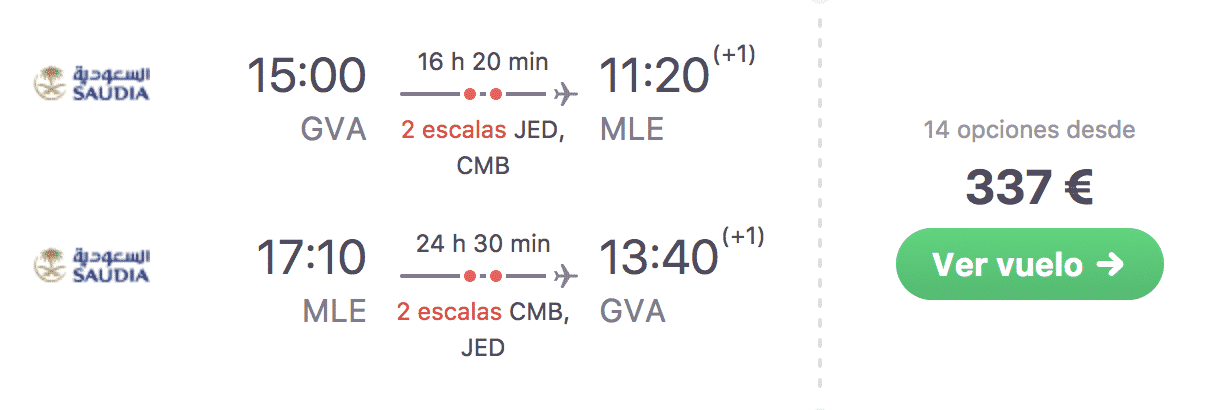Click the red stopover dots on the 16 h 20 min route

tap(483, 95)
